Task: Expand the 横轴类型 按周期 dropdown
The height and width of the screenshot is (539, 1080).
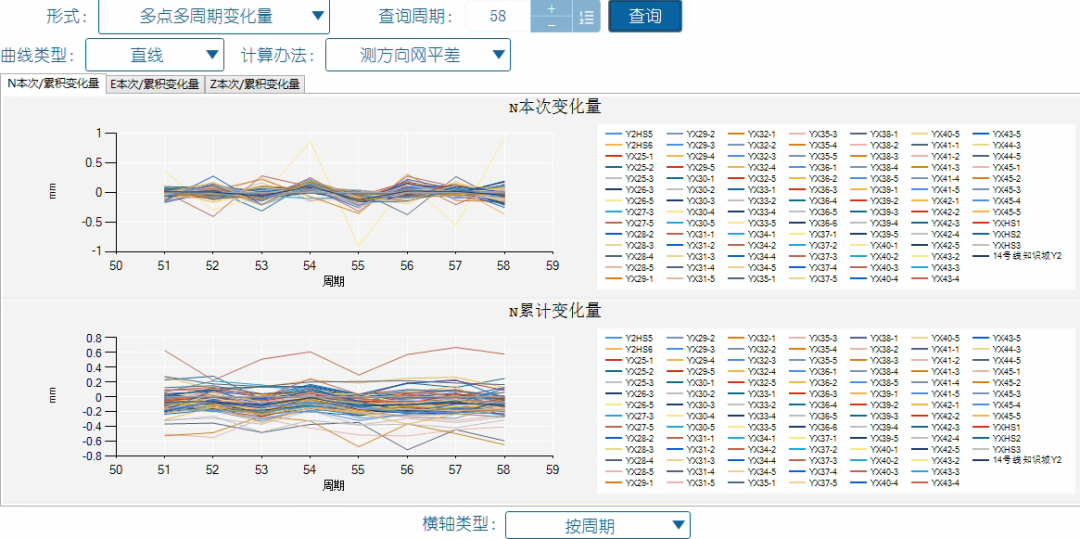Action: click(x=598, y=525)
